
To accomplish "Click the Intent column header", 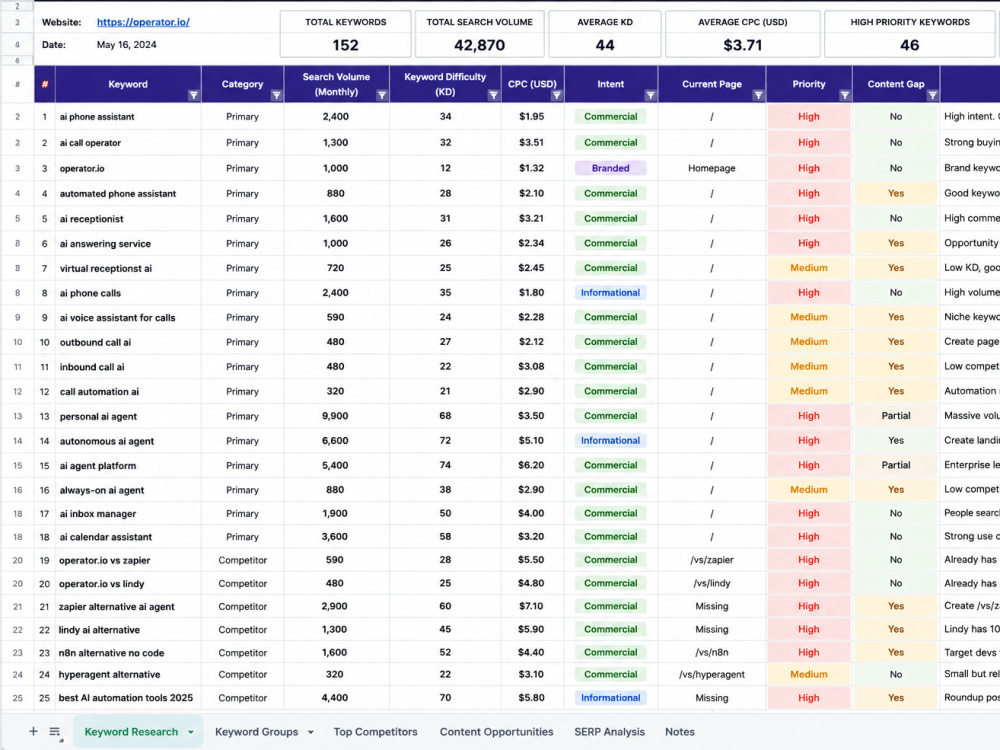I will (x=610, y=84).
